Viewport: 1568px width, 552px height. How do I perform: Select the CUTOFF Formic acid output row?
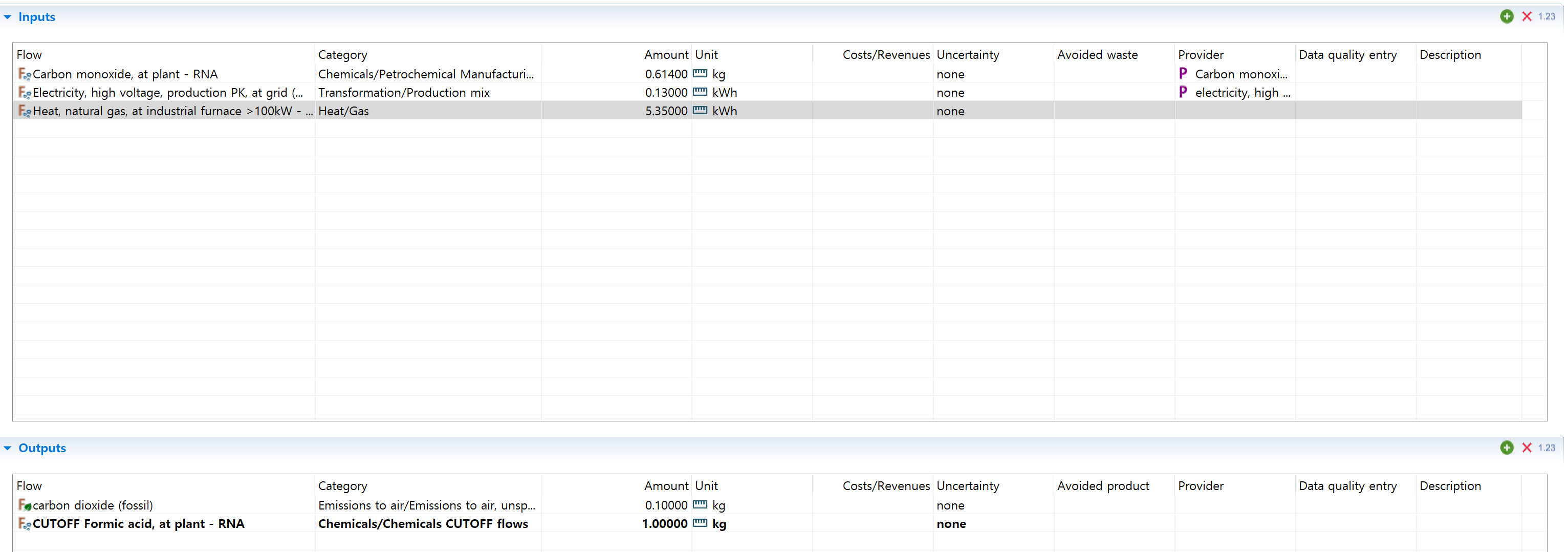click(x=138, y=524)
